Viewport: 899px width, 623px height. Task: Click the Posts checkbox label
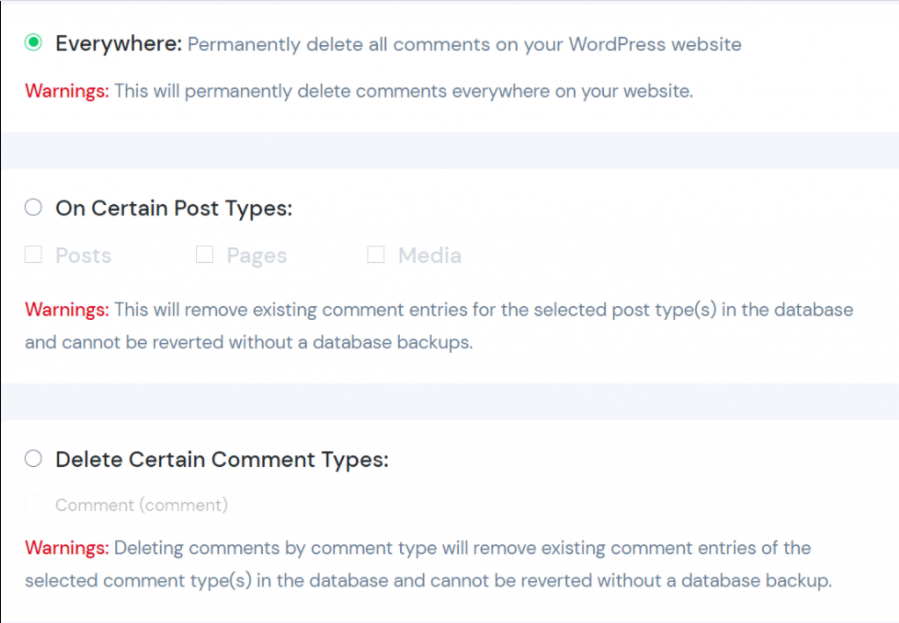83,255
